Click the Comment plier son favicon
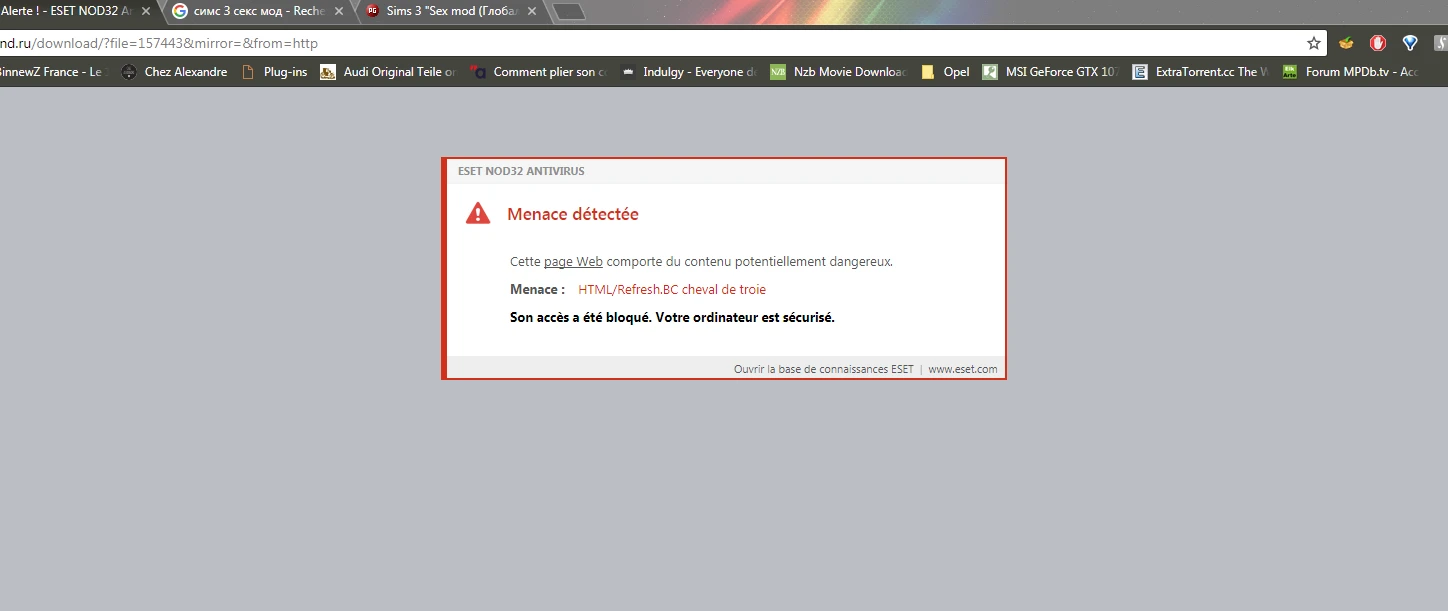Image resolution: width=1448 pixels, height=611 pixels. 478,72
